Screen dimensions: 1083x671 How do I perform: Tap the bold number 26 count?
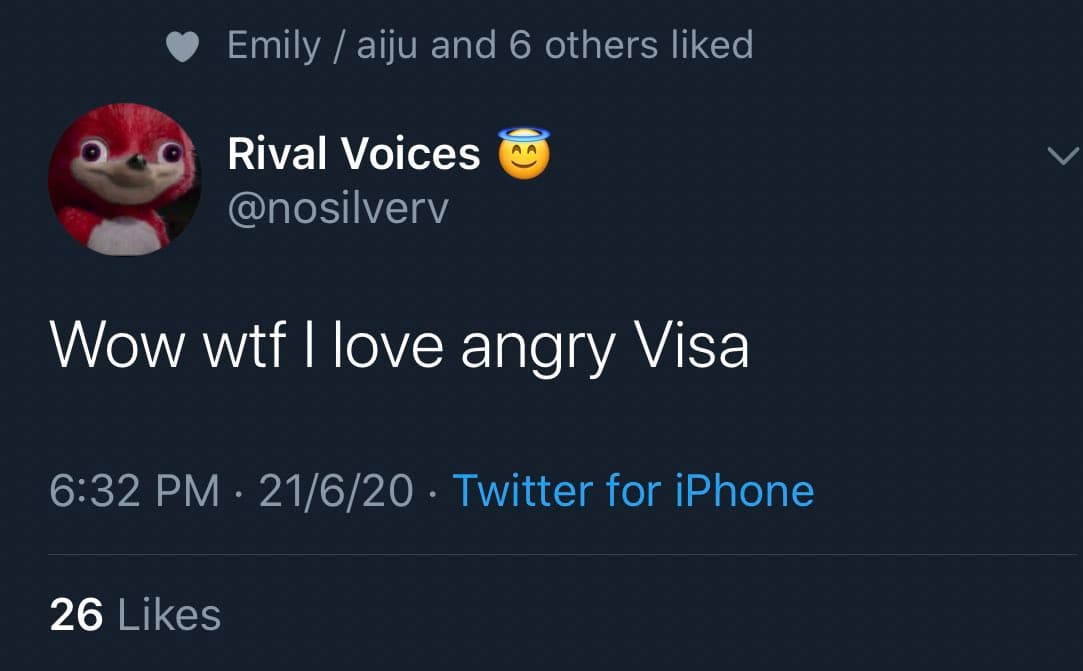pos(76,614)
